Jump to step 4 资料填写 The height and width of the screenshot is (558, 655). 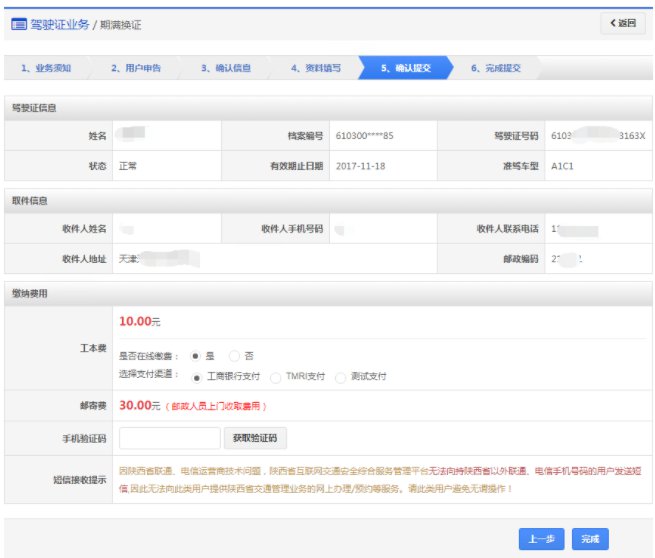[315, 69]
